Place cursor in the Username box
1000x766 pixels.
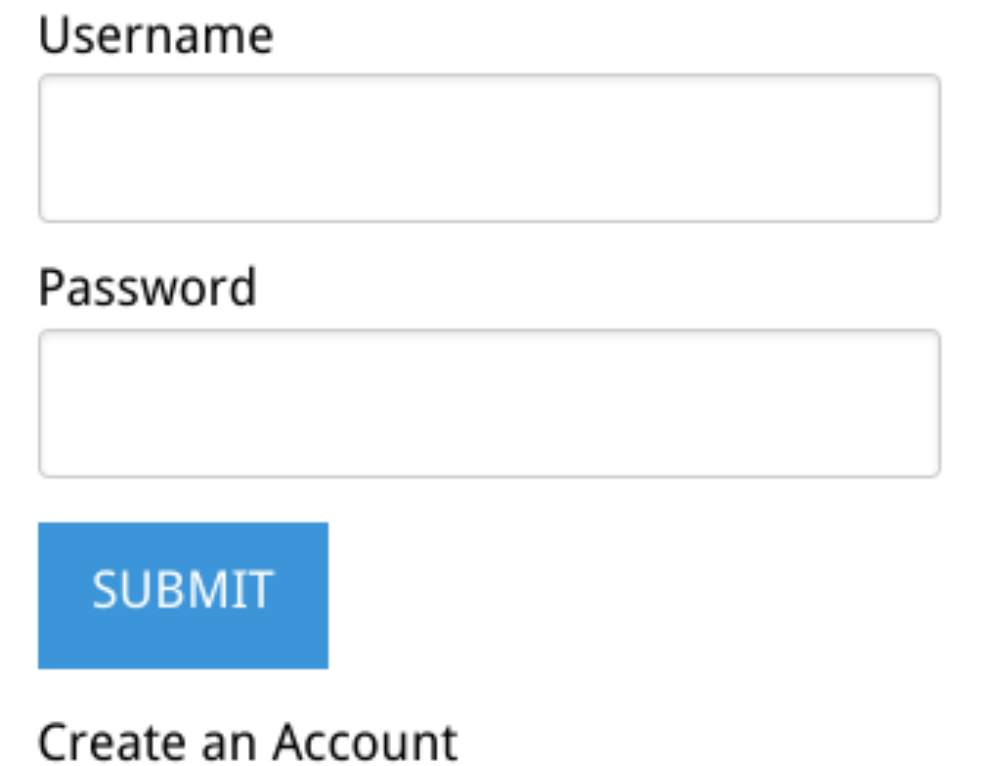click(489, 148)
